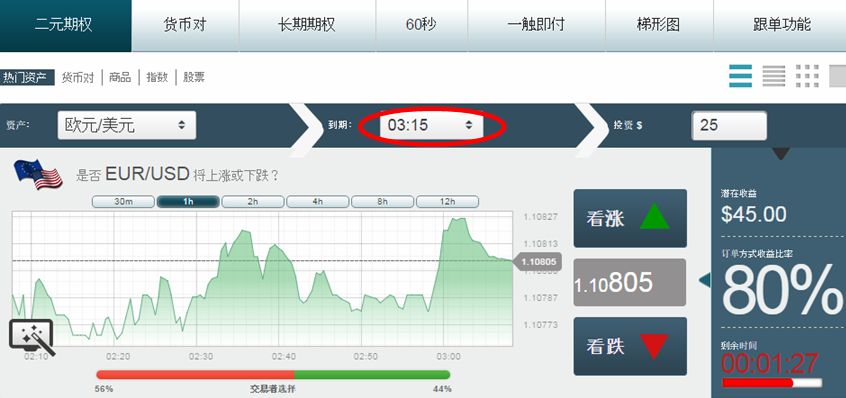Click the EUR/USD flag icon
This screenshot has width=846, height=398.
(38, 174)
